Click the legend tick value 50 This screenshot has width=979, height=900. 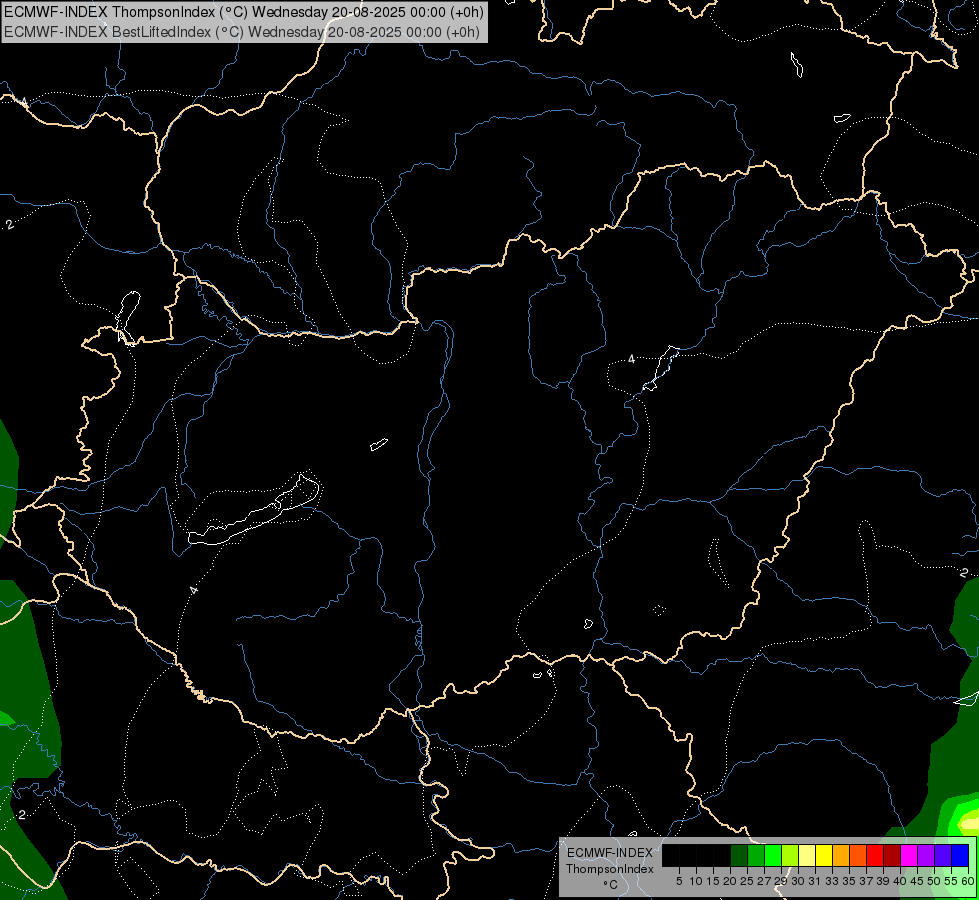point(934,881)
